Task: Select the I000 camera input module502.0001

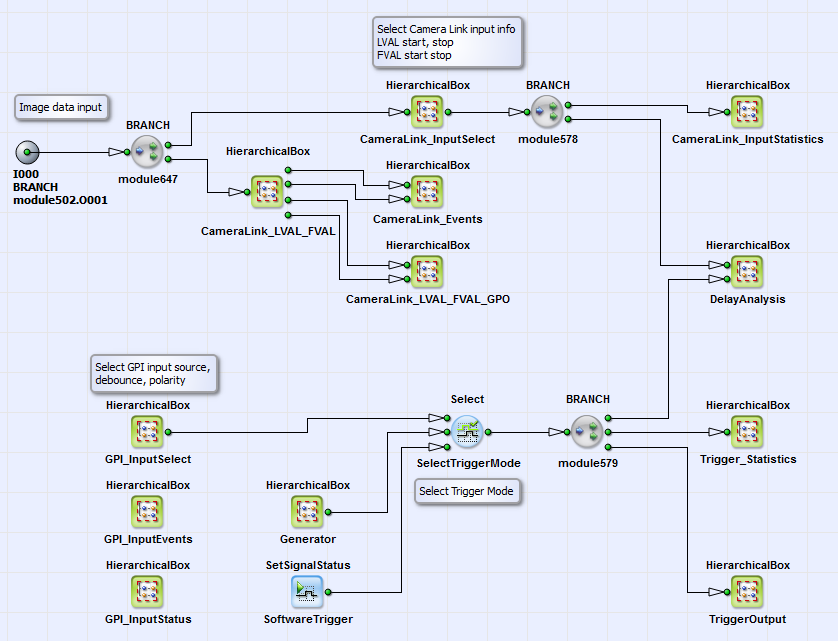Action: (x=27, y=152)
